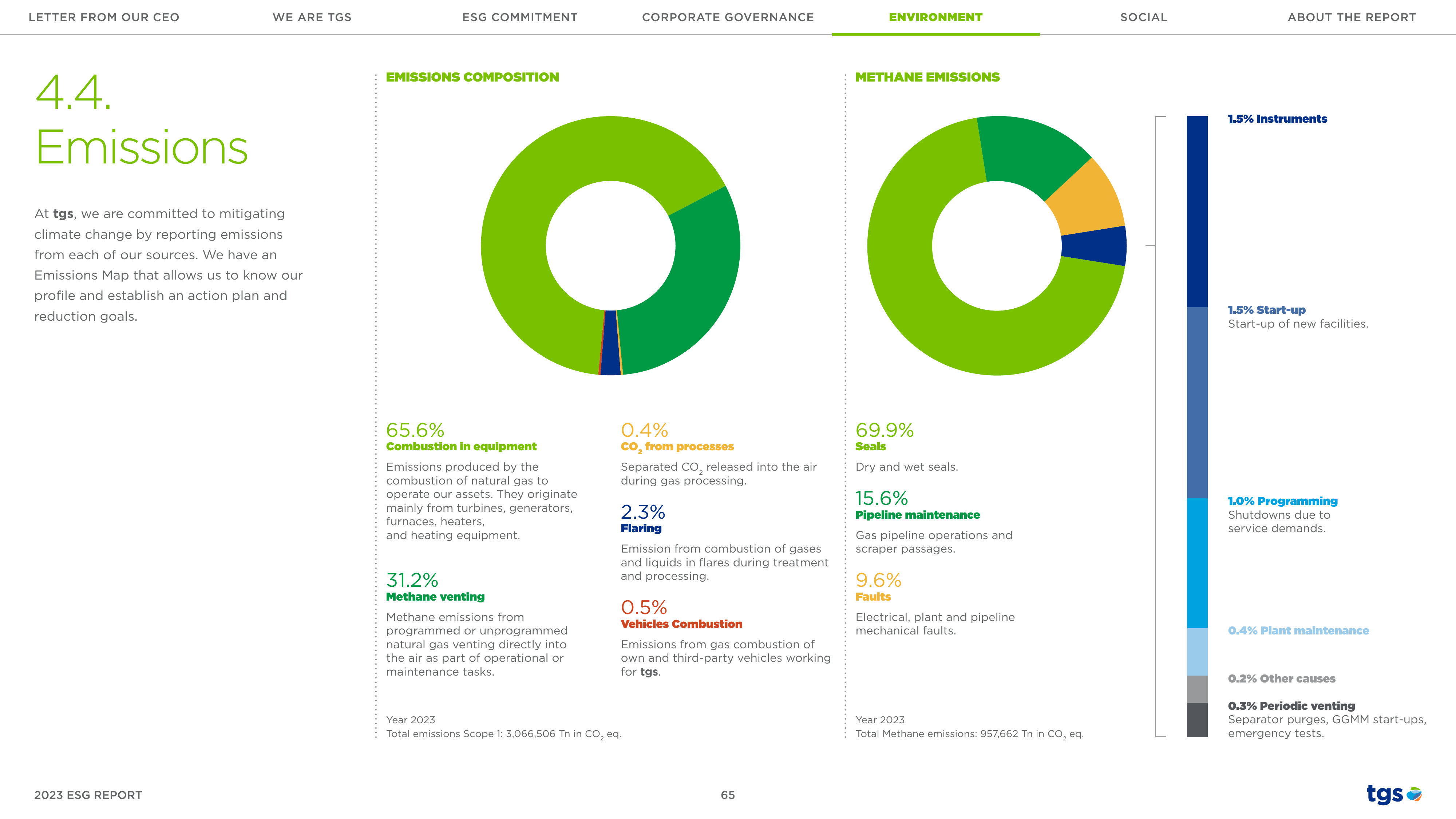The image size is (1456, 819).
Task: Select the cyan Programming bar segment
Action: 1197,563
